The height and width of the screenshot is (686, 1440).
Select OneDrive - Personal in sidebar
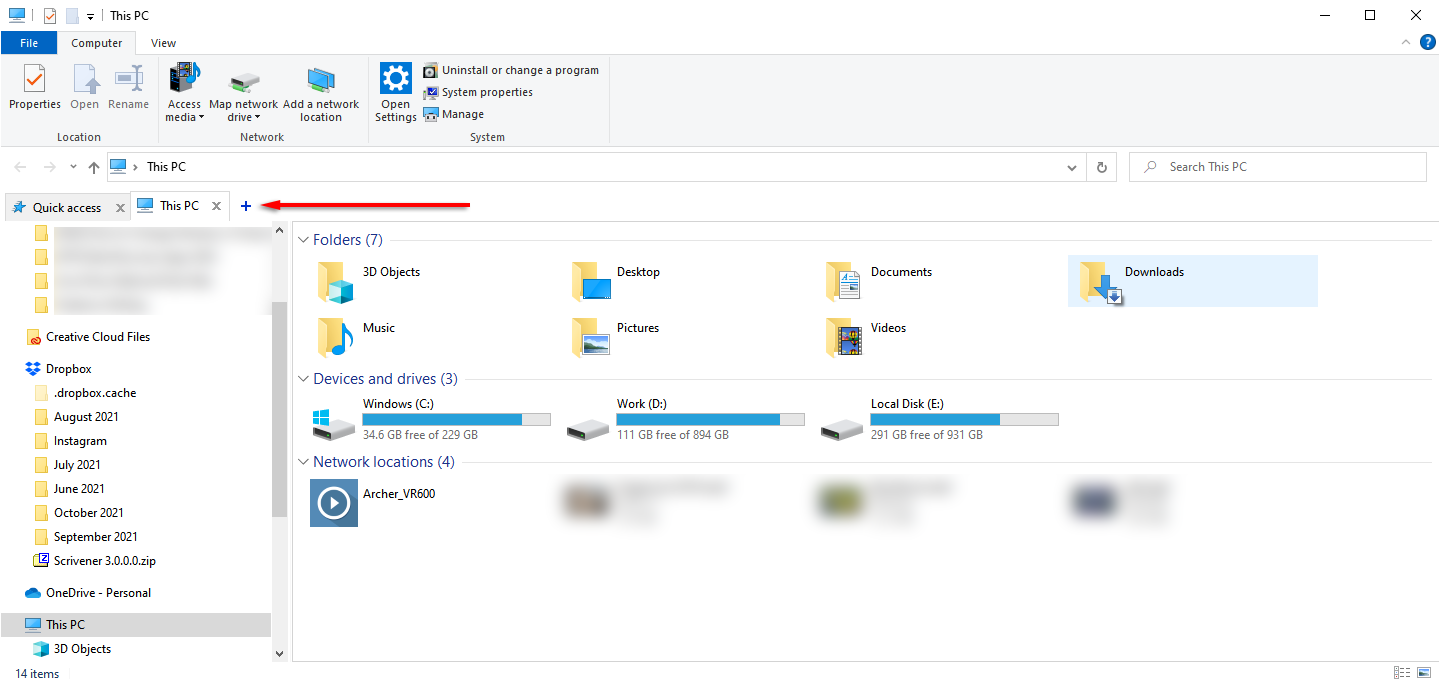click(98, 593)
